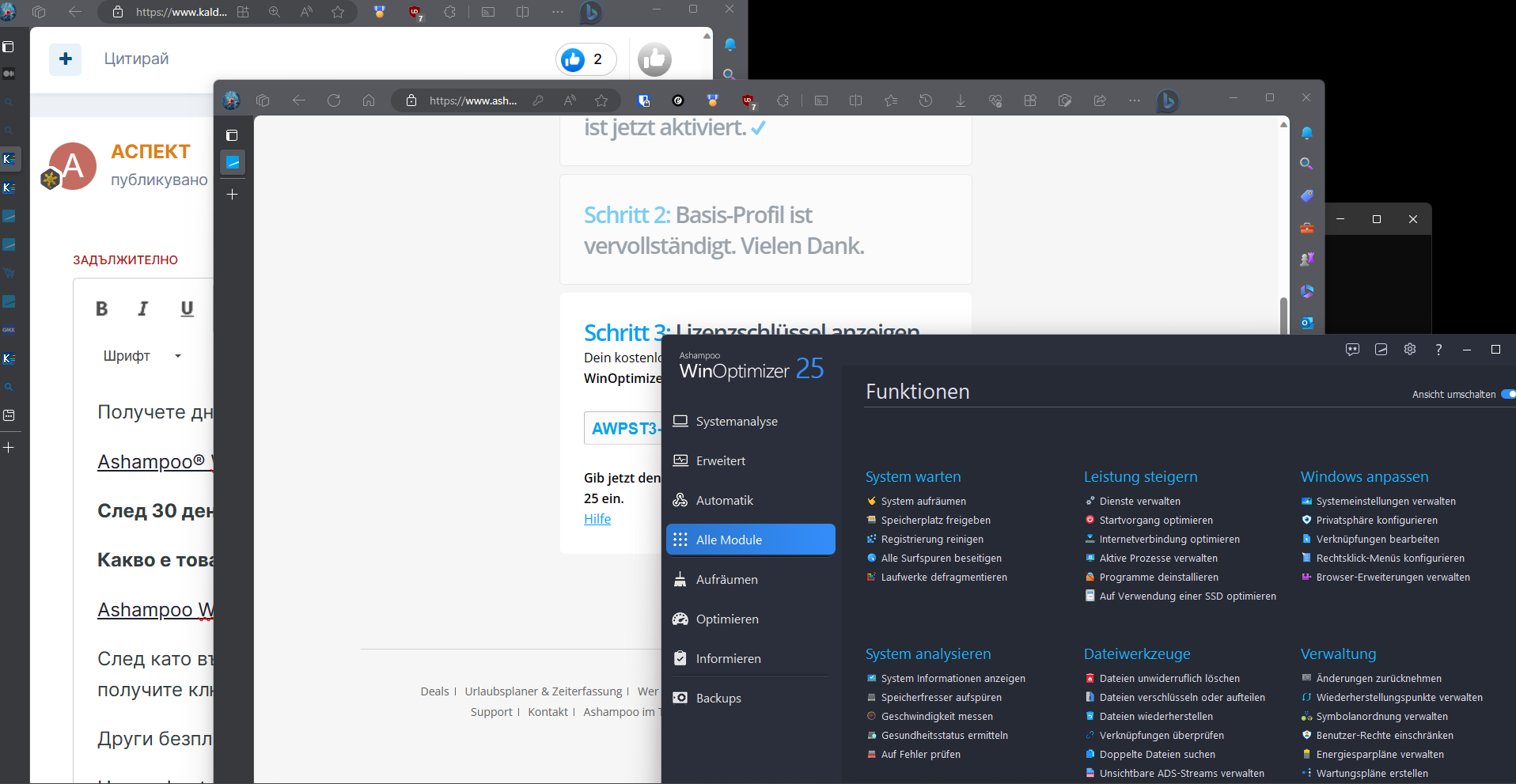Apply Bold in Kaldata editor
1516x784 pixels.
(x=102, y=309)
